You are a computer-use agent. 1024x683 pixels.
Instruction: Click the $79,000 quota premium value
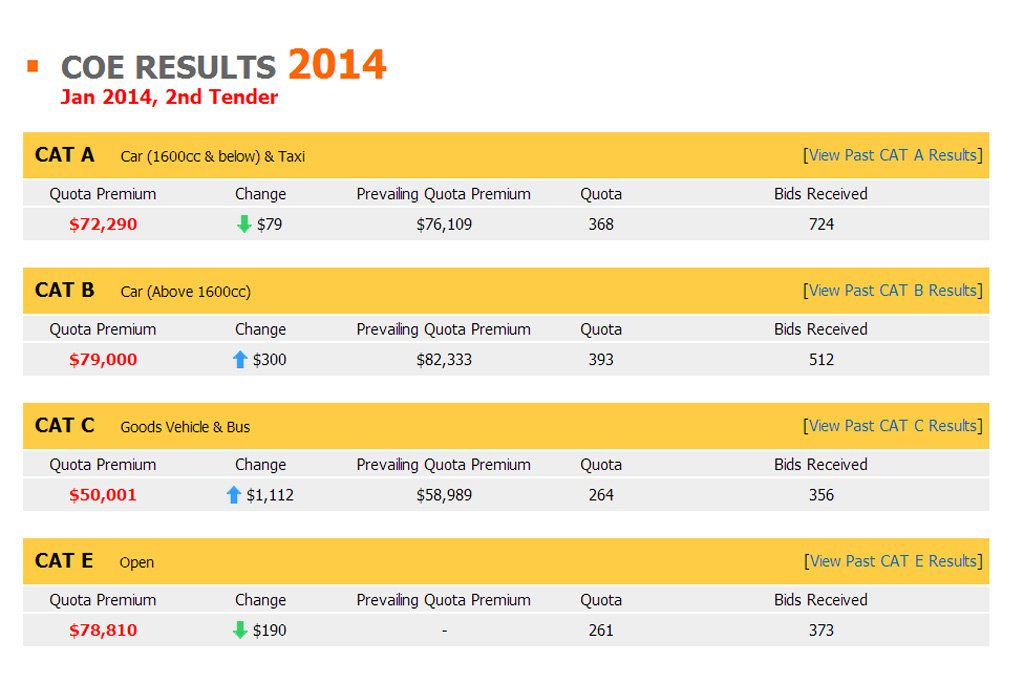[103, 359]
